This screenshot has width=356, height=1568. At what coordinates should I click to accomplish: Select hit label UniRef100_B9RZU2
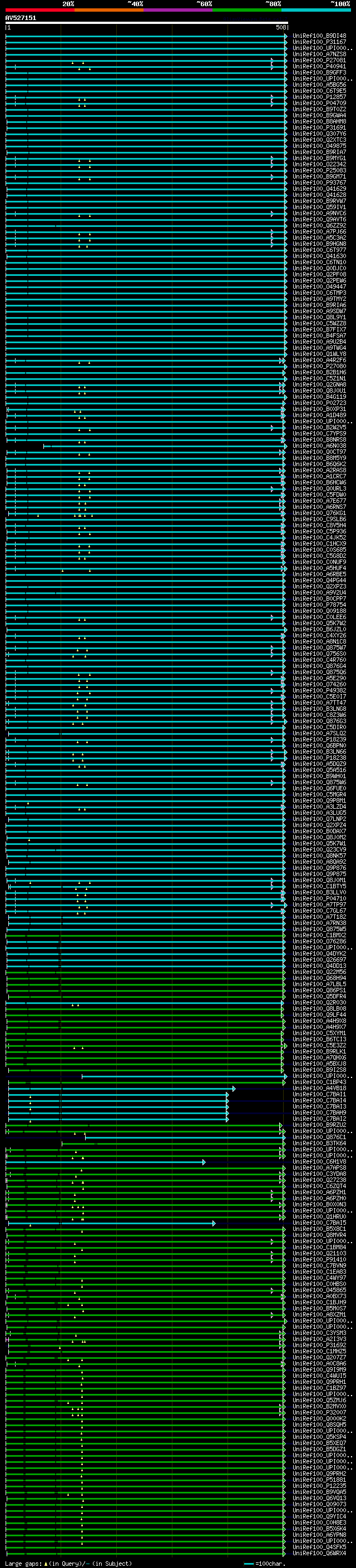[319, 1125]
